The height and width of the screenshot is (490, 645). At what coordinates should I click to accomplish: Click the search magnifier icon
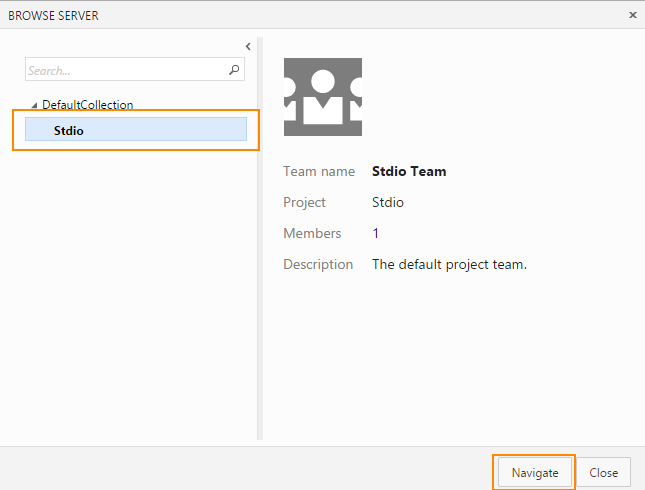tap(234, 70)
